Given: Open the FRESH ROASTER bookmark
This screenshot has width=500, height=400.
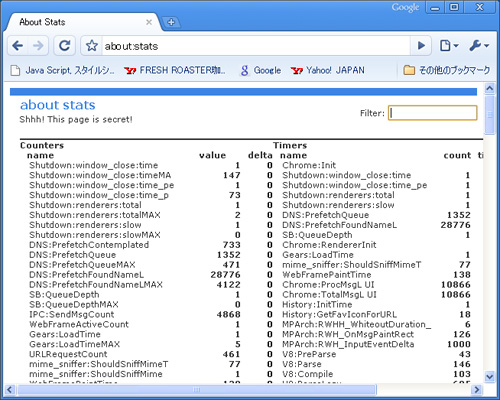Looking at the screenshot, I should point(175,70).
